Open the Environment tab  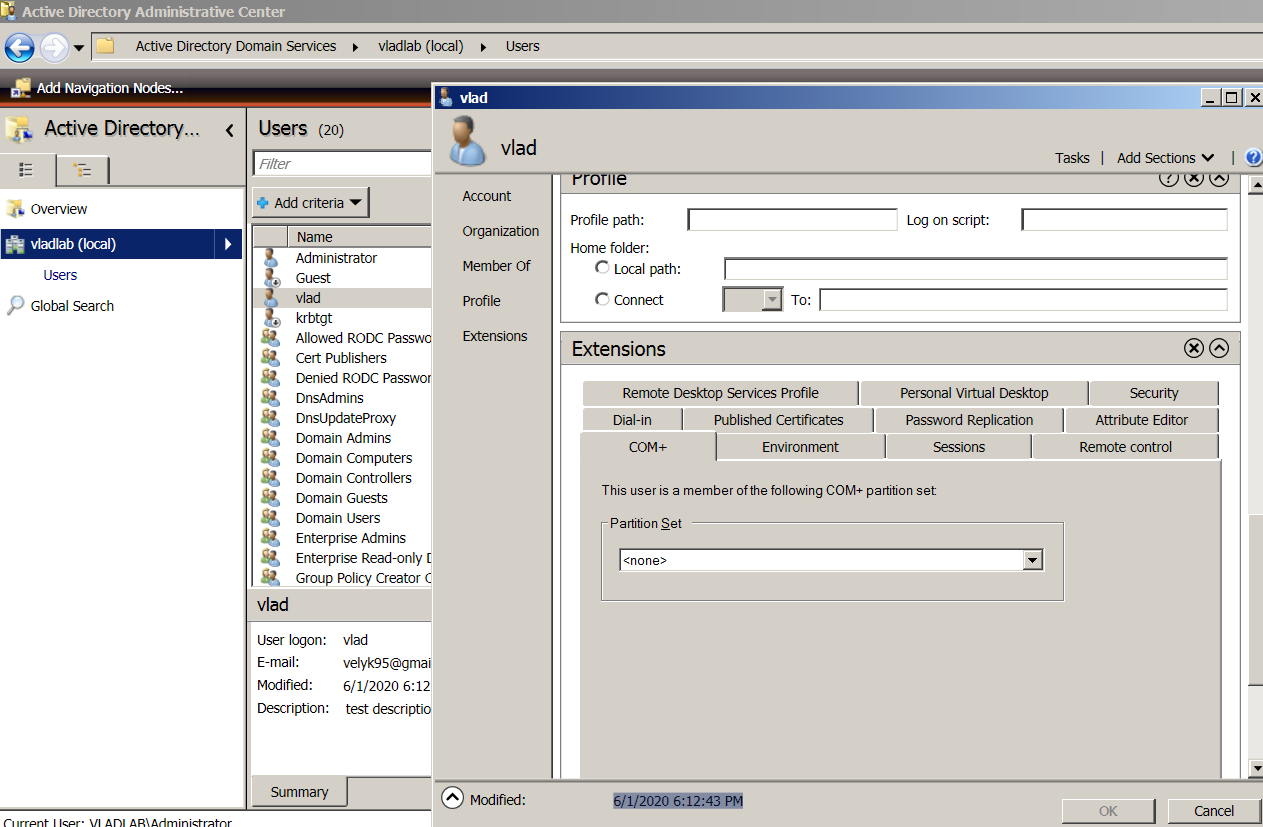tap(800, 447)
